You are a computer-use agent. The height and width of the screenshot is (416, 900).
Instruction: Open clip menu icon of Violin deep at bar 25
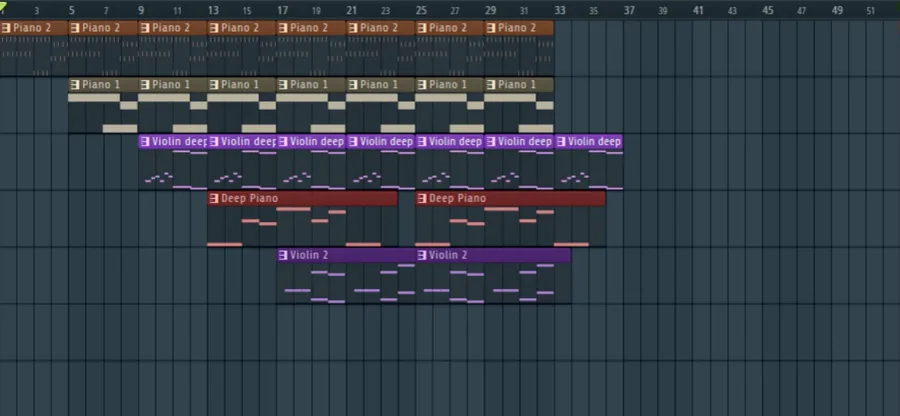click(422, 141)
